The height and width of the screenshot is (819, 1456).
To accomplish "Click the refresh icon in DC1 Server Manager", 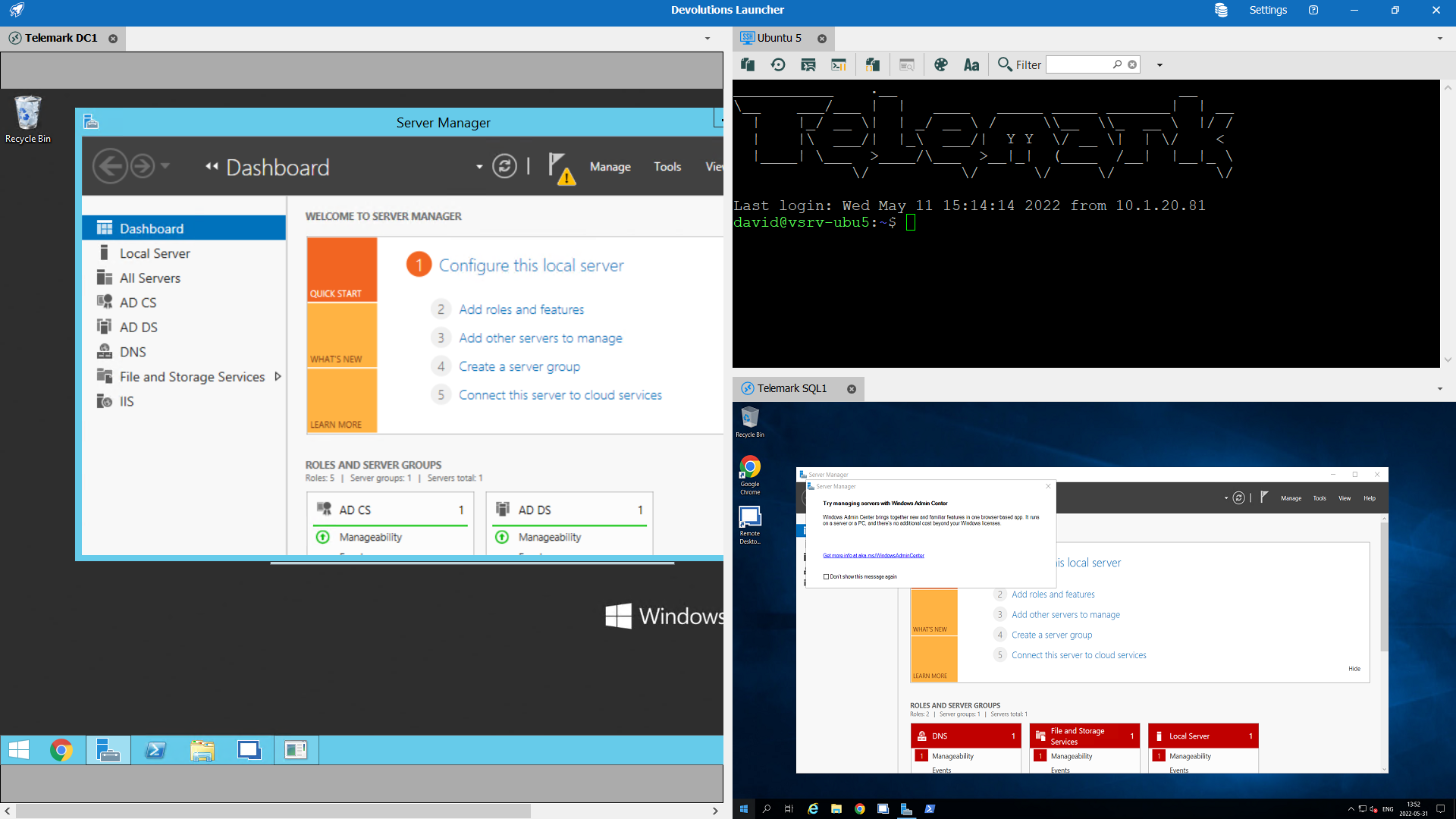I will 504,166.
